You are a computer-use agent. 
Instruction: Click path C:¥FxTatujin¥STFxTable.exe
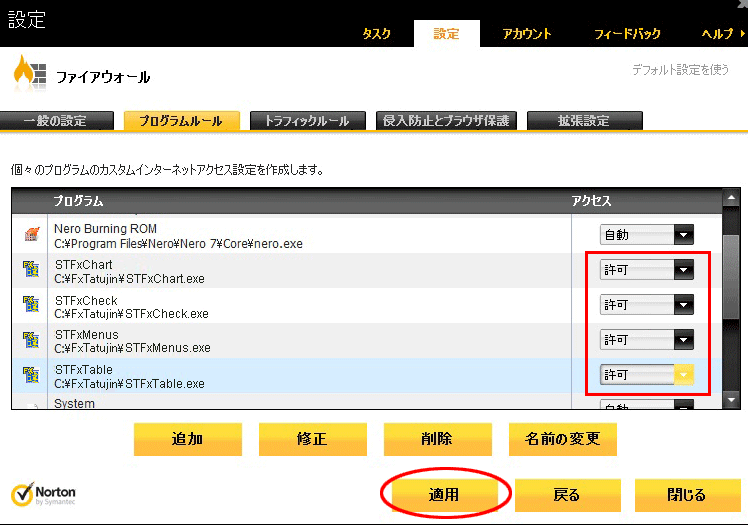(129, 384)
